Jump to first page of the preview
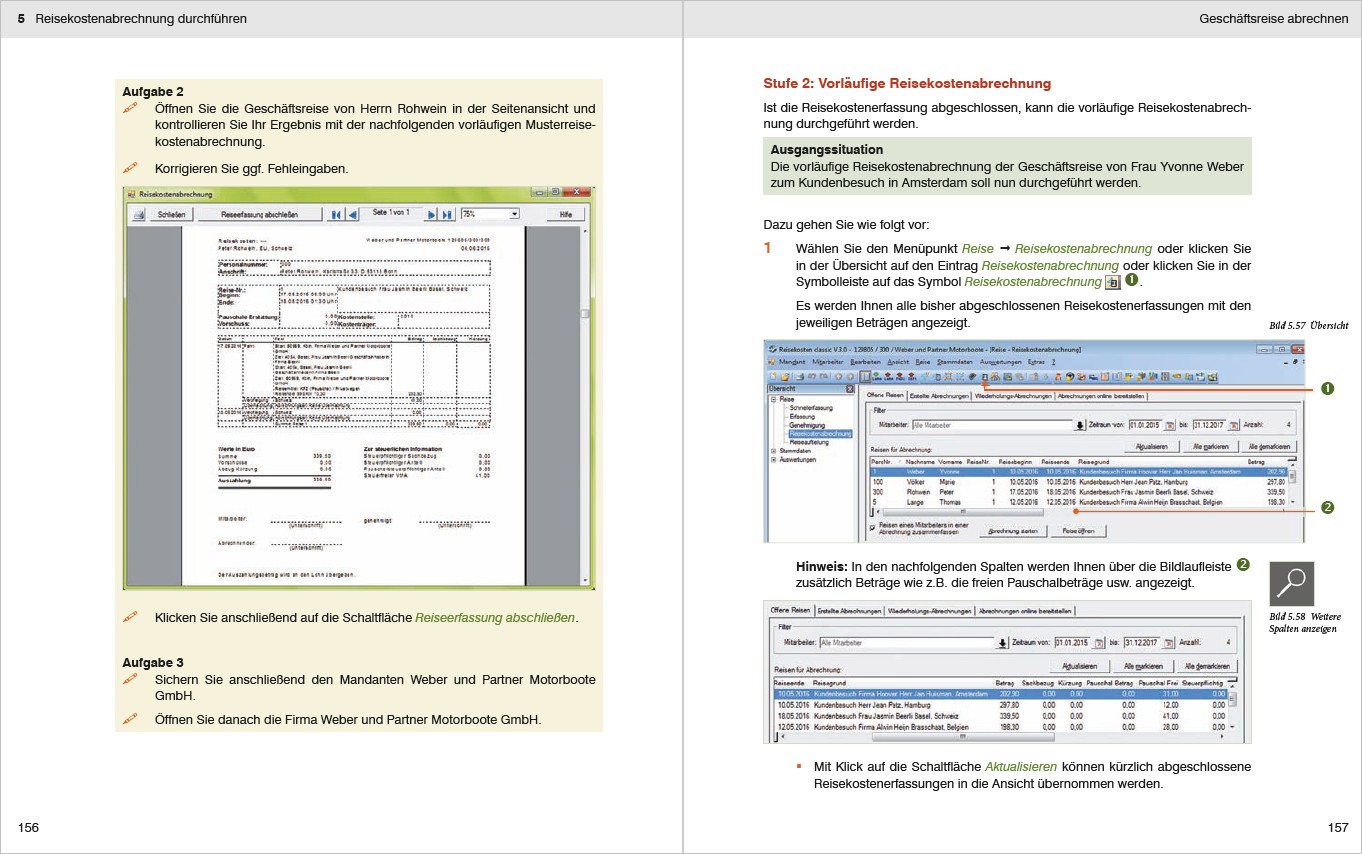Image resolution: width=1362 pixels, height=854 pixels. tap(337, 214)
